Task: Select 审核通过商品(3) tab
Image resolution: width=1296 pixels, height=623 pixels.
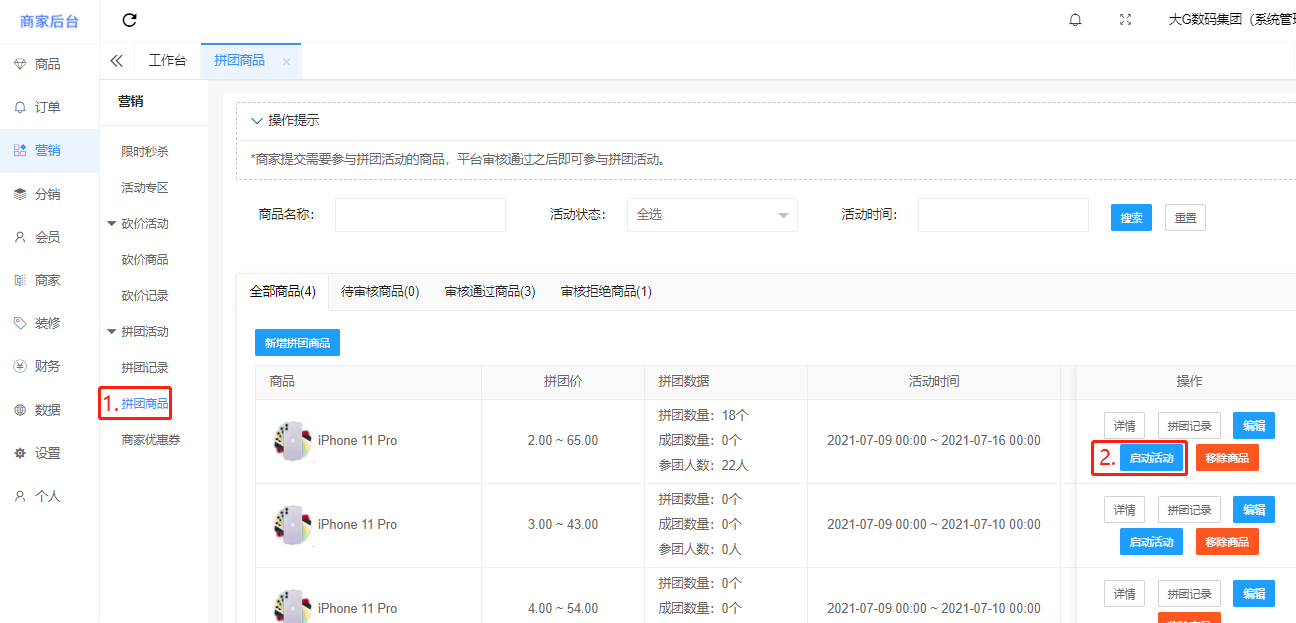Action: [x=490, y=292]
